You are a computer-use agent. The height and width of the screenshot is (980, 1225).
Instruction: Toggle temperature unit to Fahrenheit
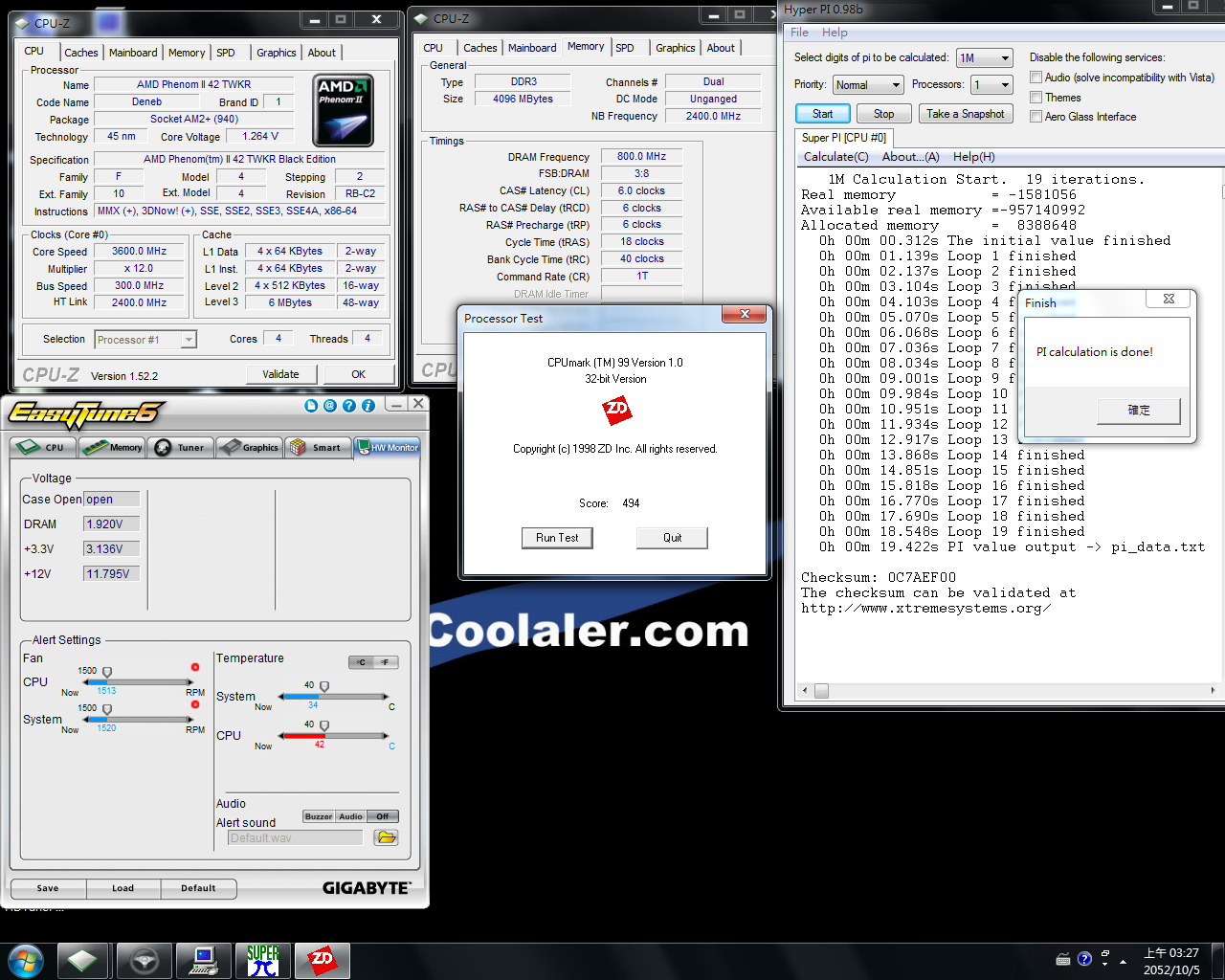[x=385, y=662]
